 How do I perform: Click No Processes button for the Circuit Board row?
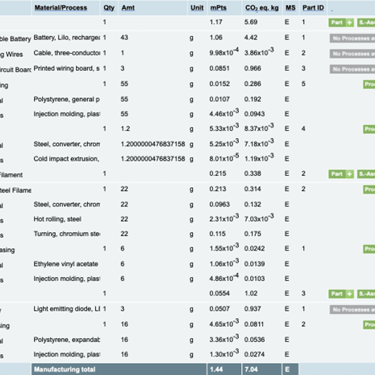(x=352, y=69)
